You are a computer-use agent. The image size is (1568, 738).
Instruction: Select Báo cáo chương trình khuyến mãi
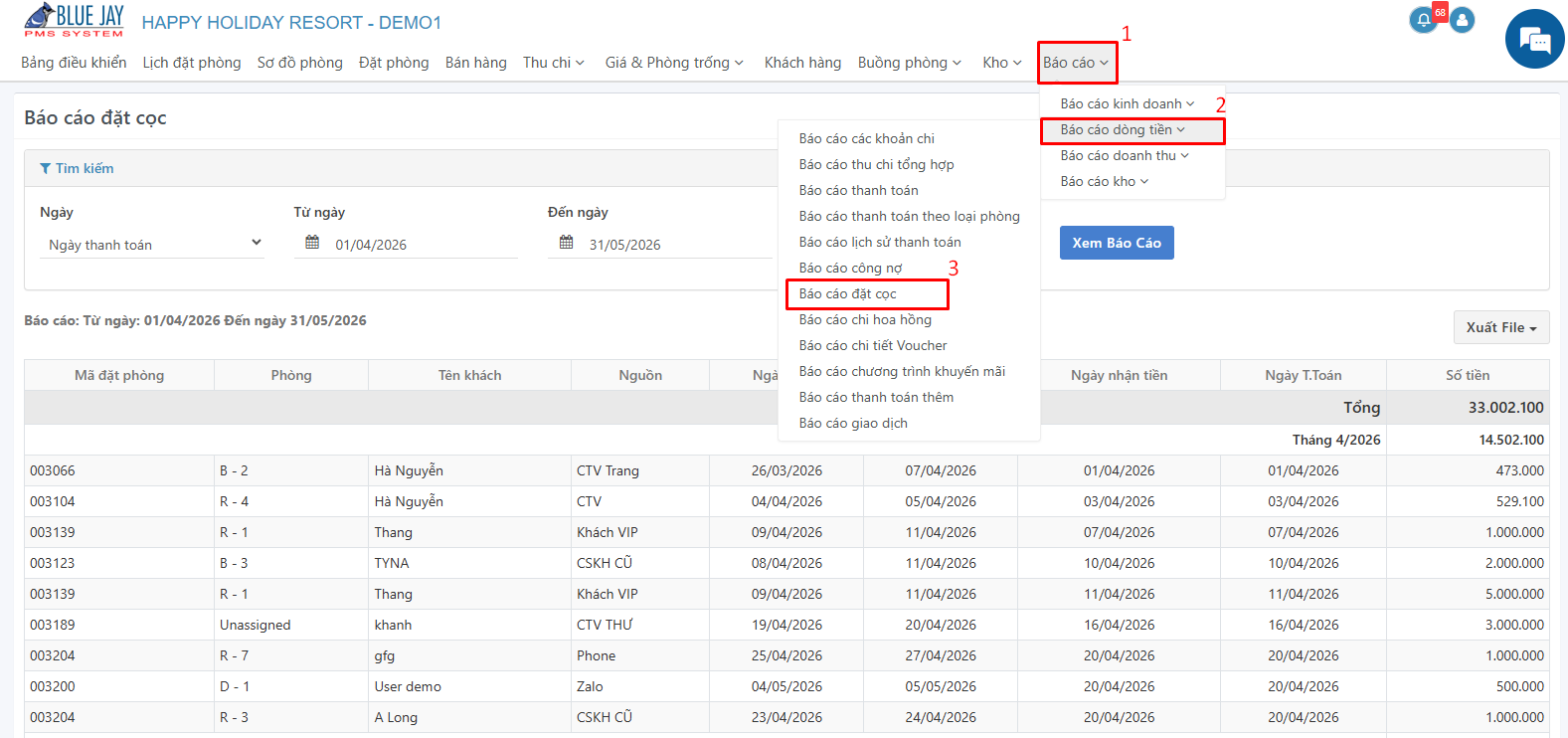coord(902,371)
